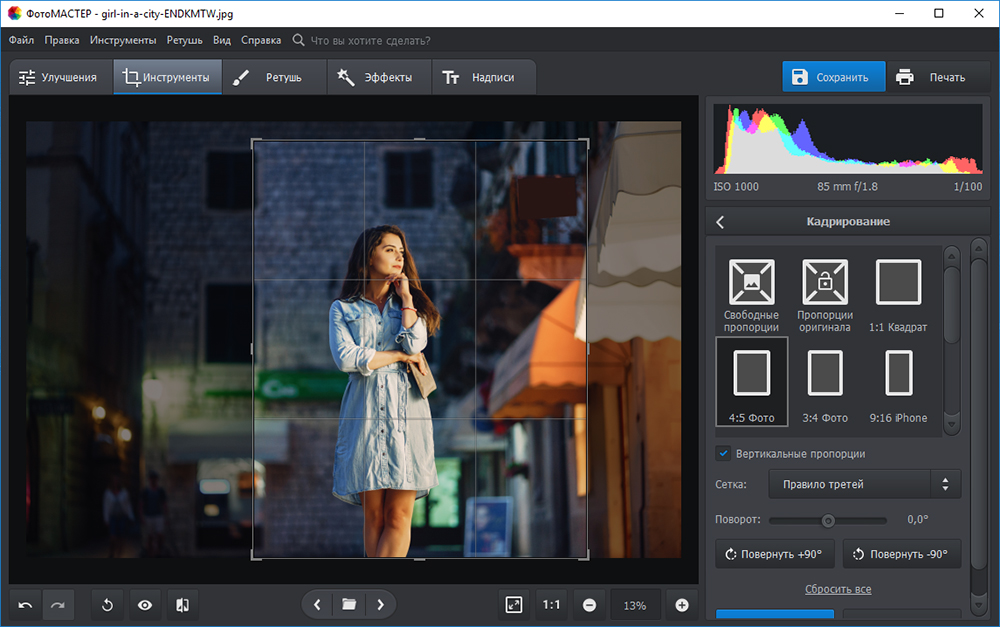
Task: Click the reset rotation icon in bottom toolbar
Action: tap(107, 605)
